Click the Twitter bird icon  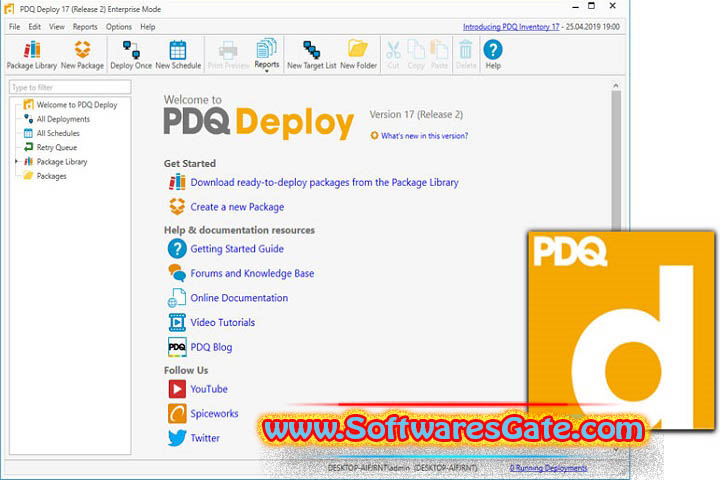177,438
